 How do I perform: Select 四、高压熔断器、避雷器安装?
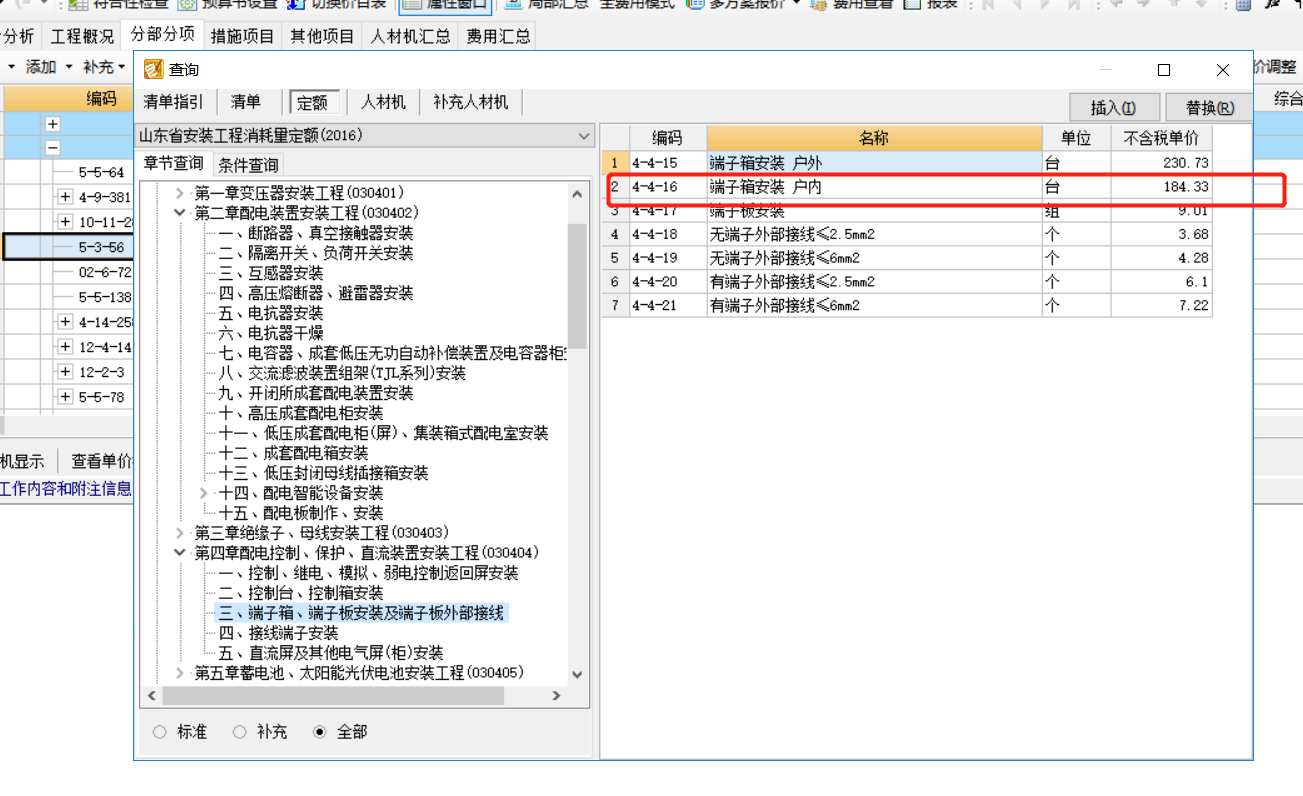(316, 293)
